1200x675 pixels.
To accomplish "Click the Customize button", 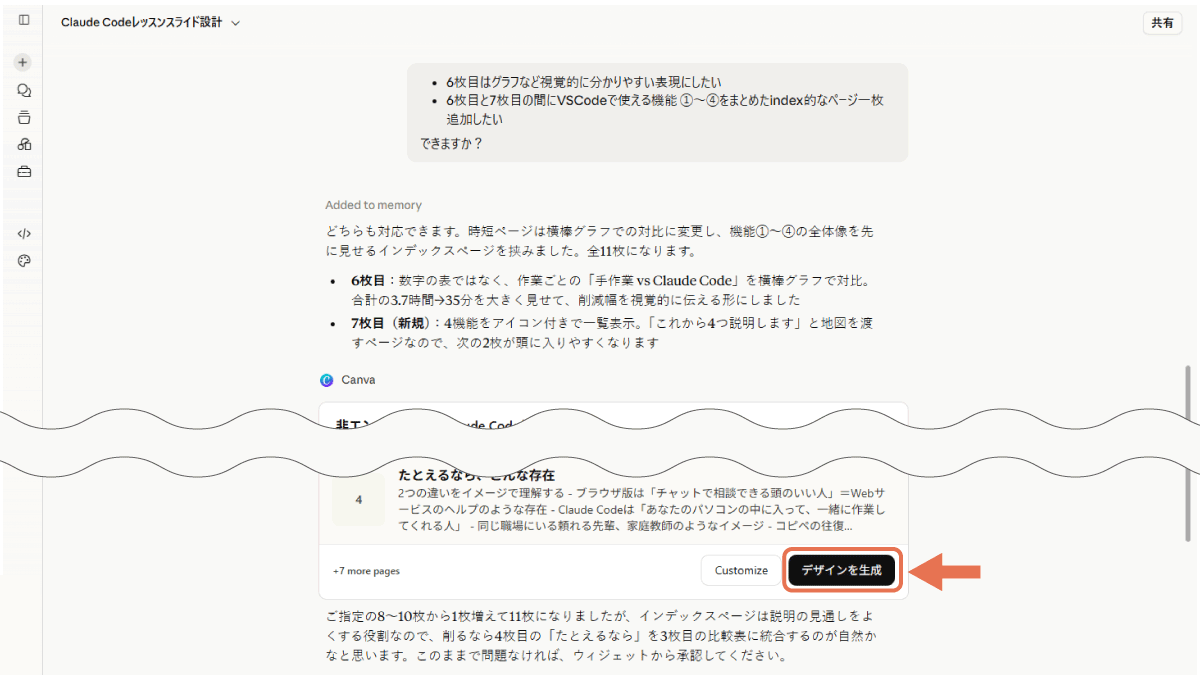I will pyautogui.click(x=741, y=571).
